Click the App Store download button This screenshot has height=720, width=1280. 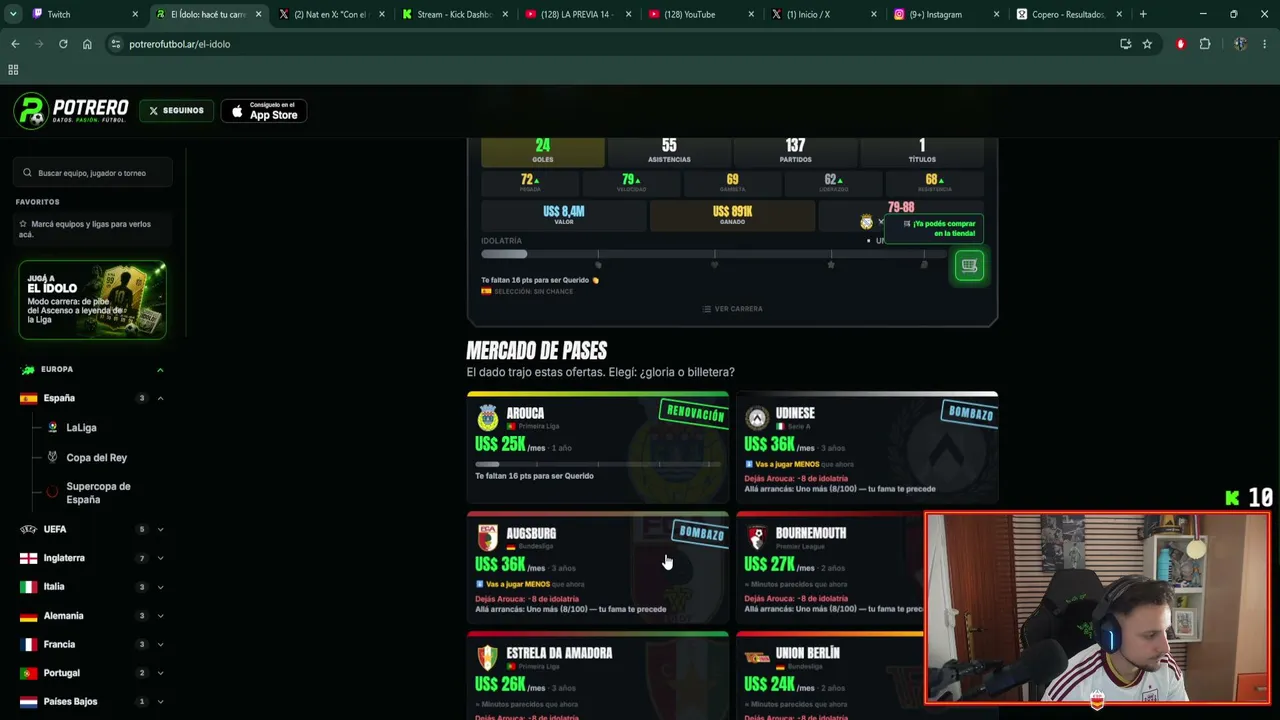pos(264,111)
